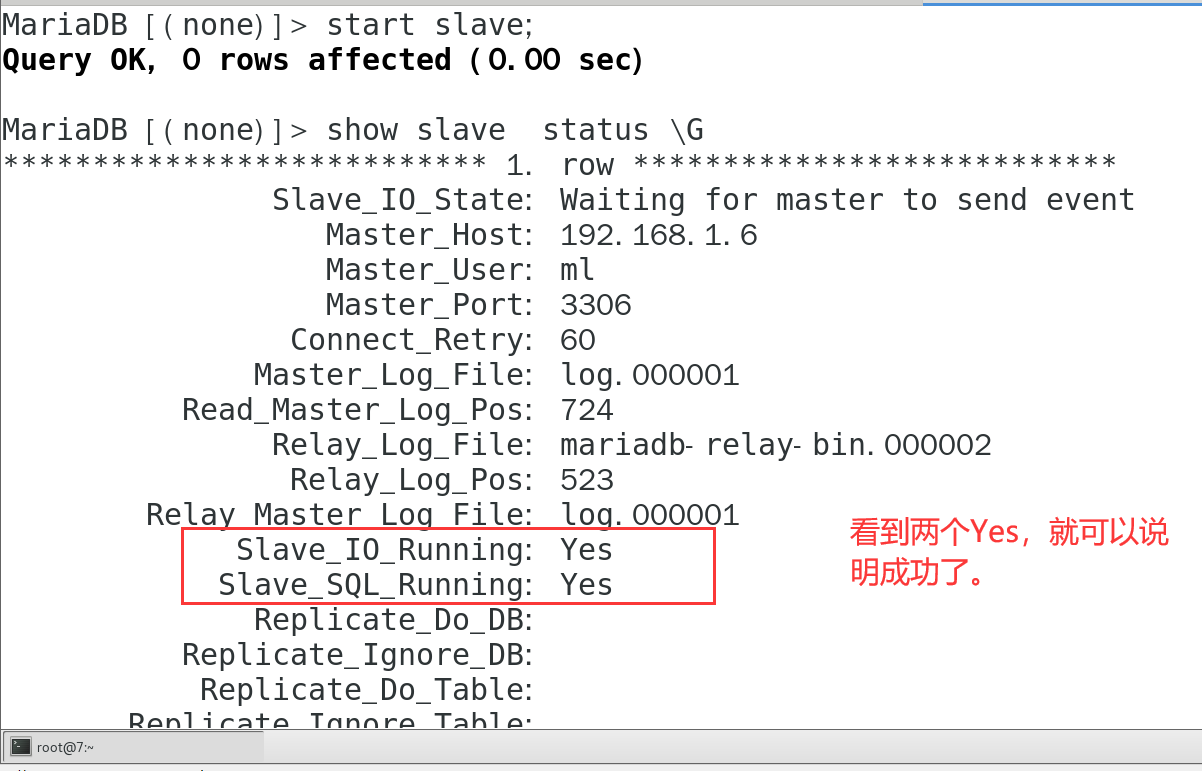
Task: Click the Replicate_Do_Table label
Action: point(365,690)
